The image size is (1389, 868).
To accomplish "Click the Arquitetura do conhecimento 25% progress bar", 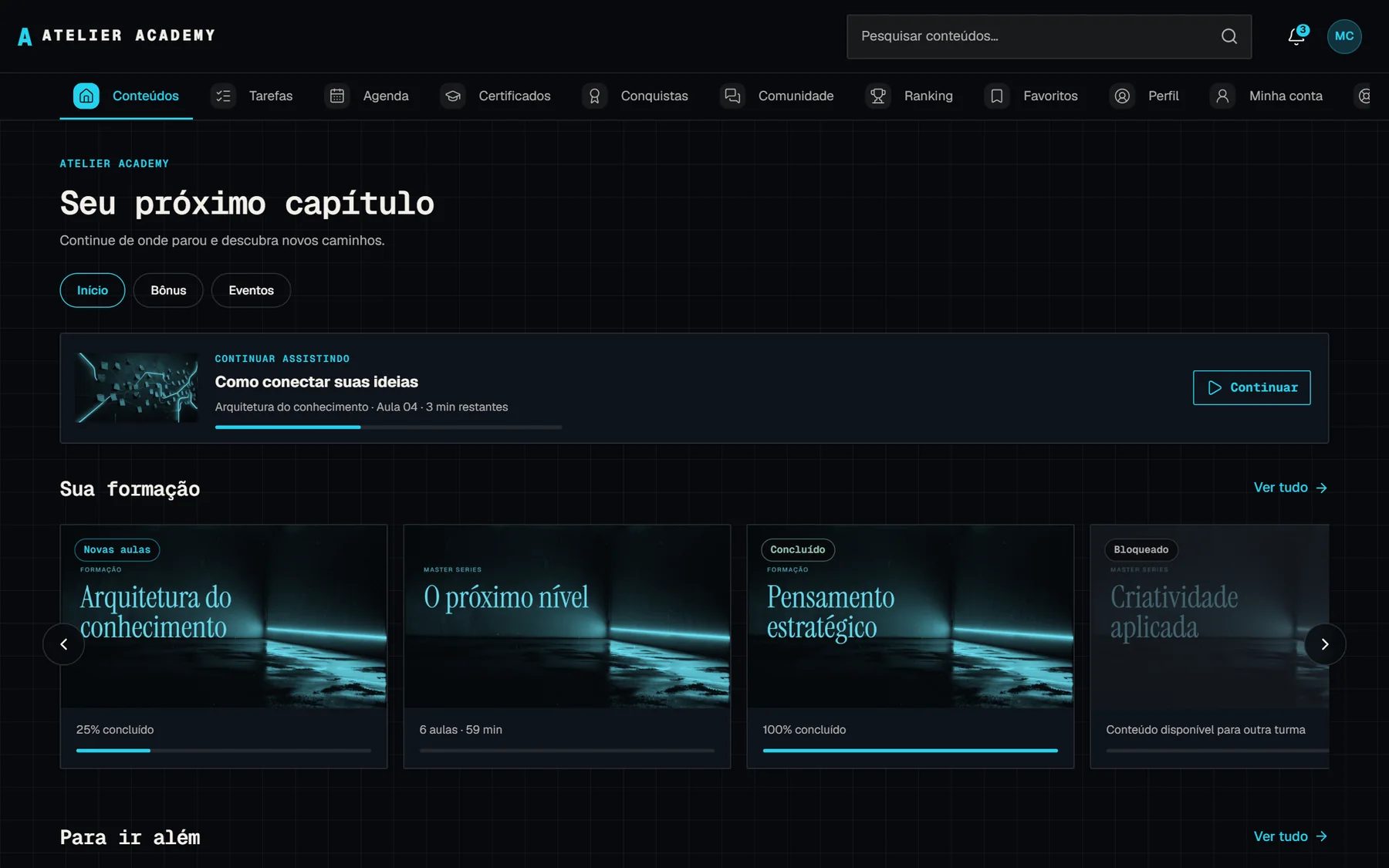I will click(x=224, y=750).
